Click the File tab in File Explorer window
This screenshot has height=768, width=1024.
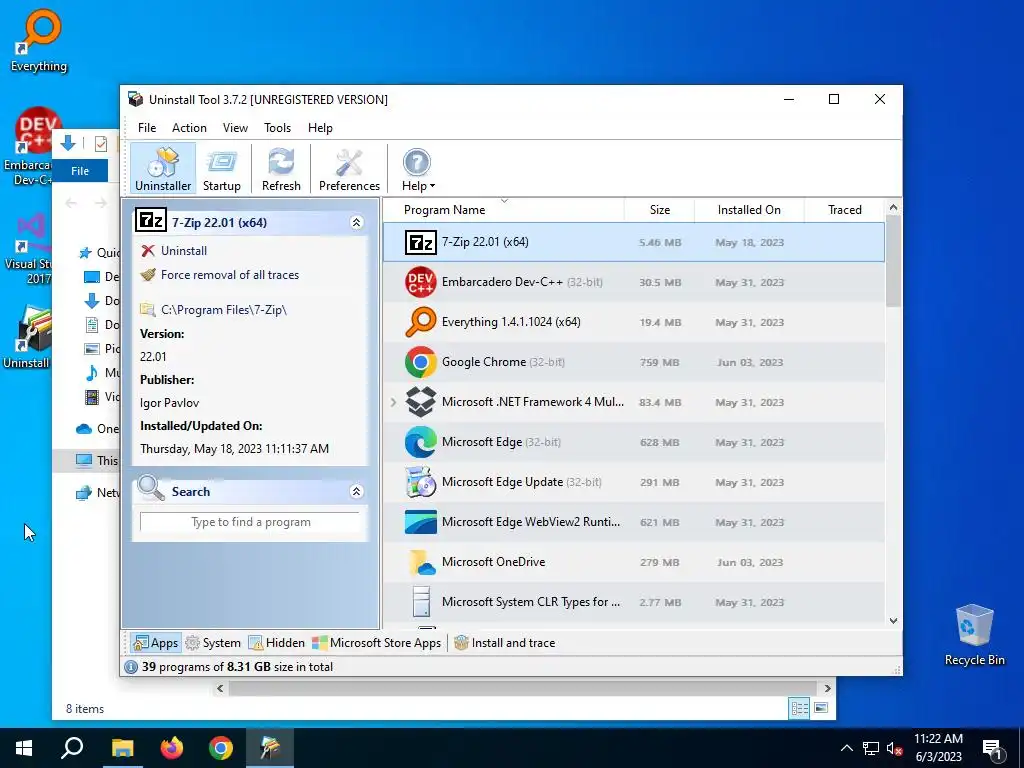click(80, 171)
